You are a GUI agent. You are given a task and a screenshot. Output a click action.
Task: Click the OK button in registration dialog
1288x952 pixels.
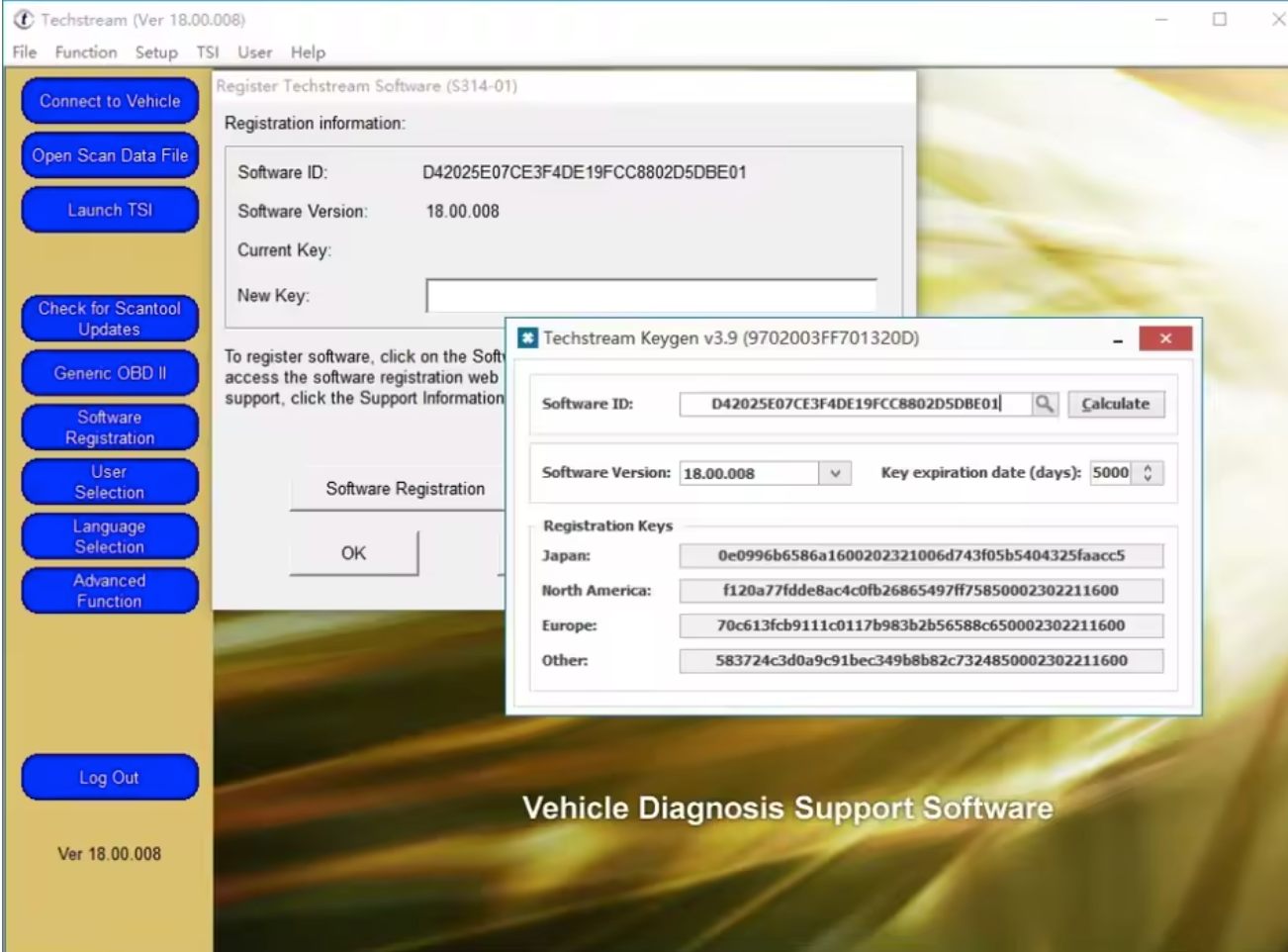353,553
